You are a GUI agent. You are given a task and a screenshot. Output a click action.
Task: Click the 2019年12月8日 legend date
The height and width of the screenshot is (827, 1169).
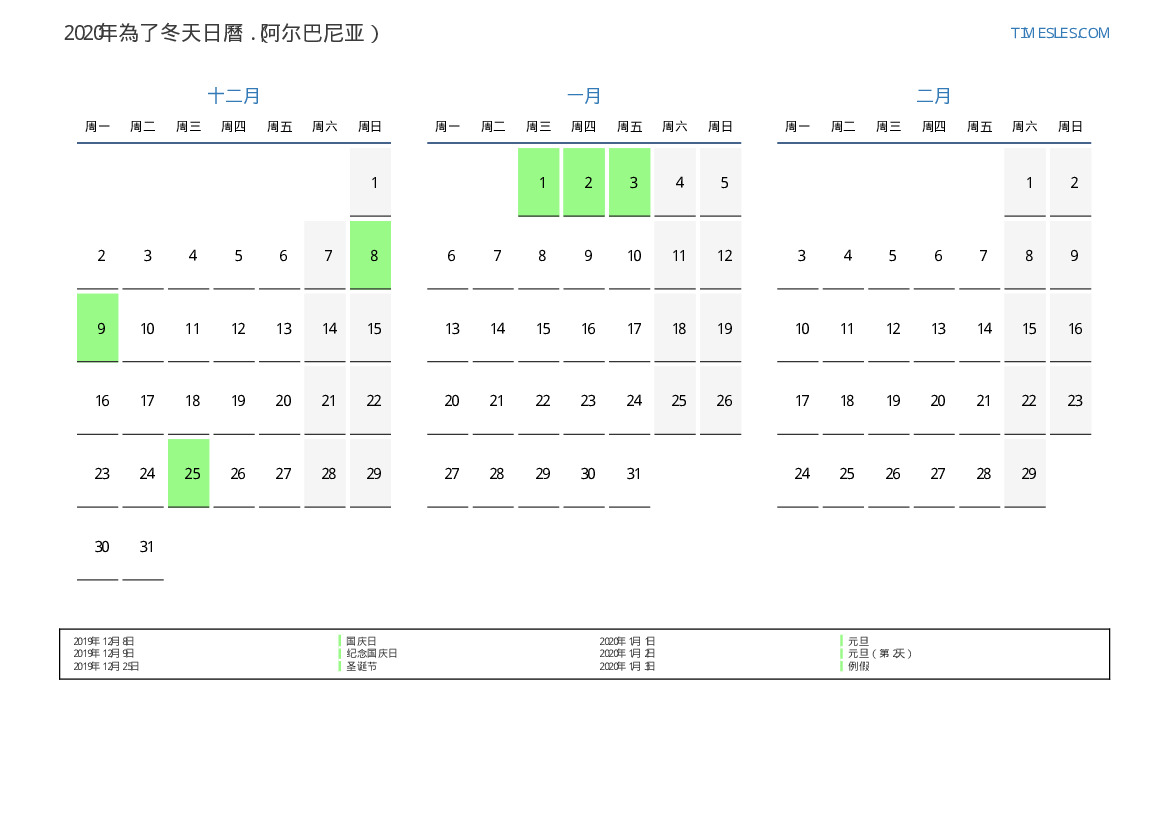(104, 641)
